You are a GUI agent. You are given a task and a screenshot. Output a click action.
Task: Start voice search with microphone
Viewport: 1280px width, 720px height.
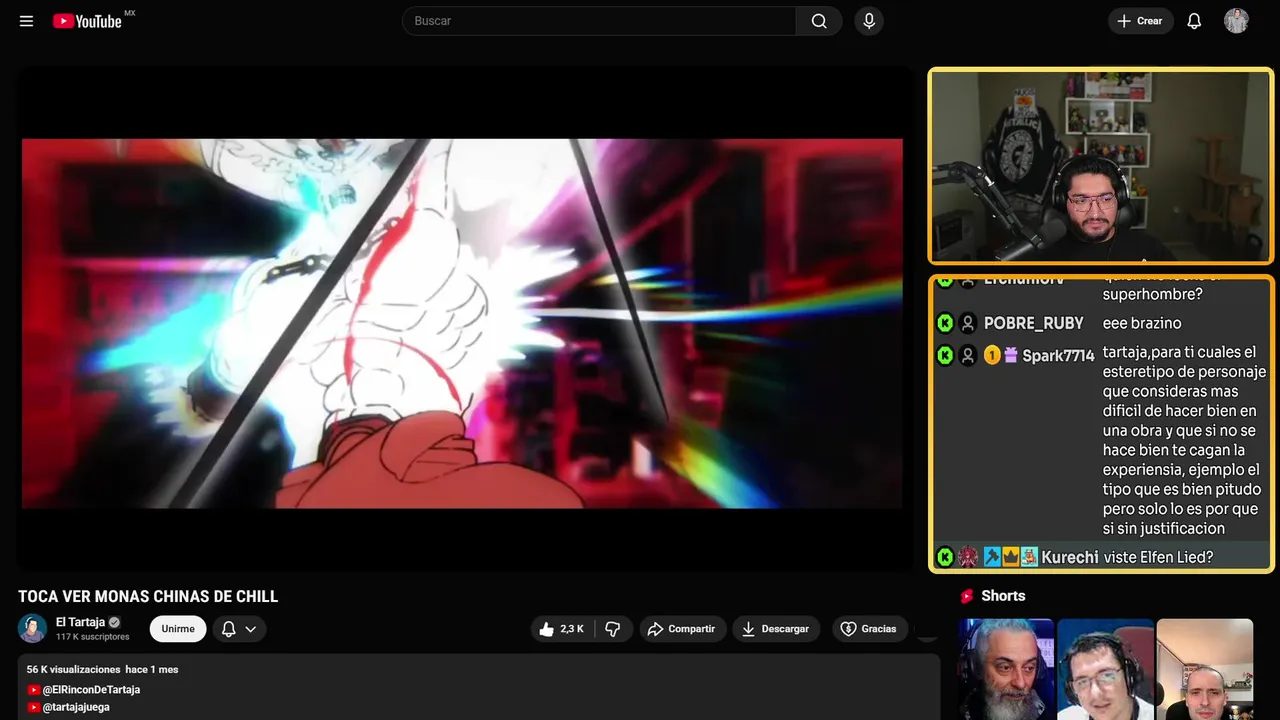pyautogui.click(x=869, y=21)
